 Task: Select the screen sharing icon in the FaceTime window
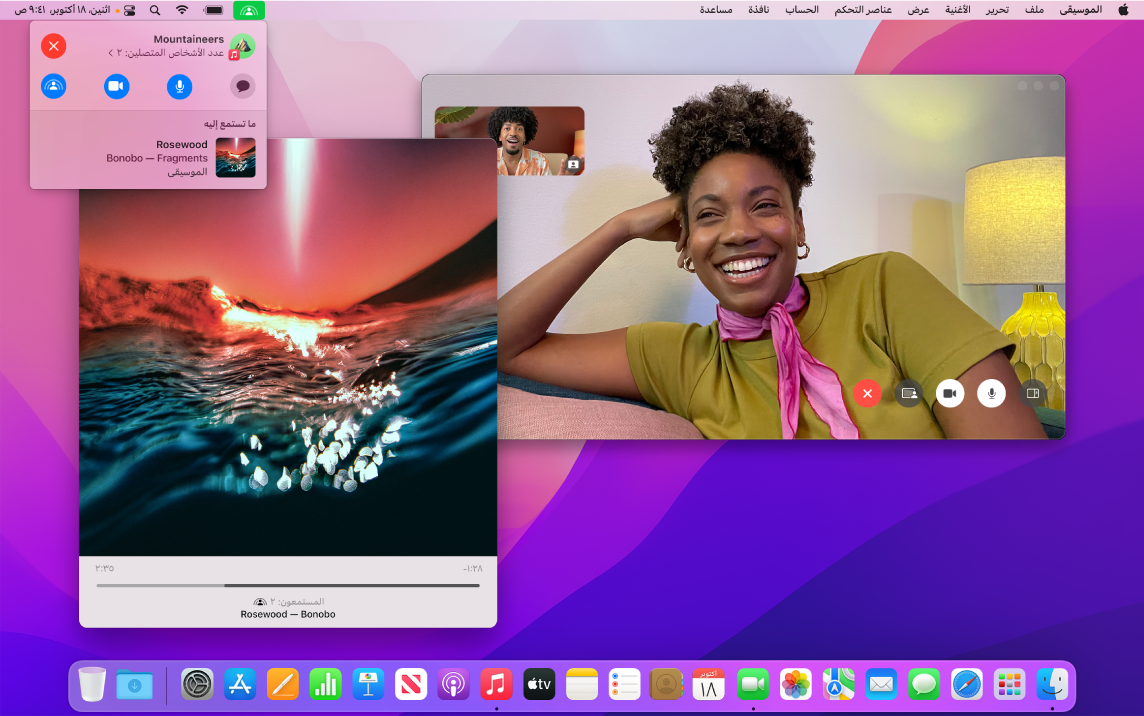[909, 393]
